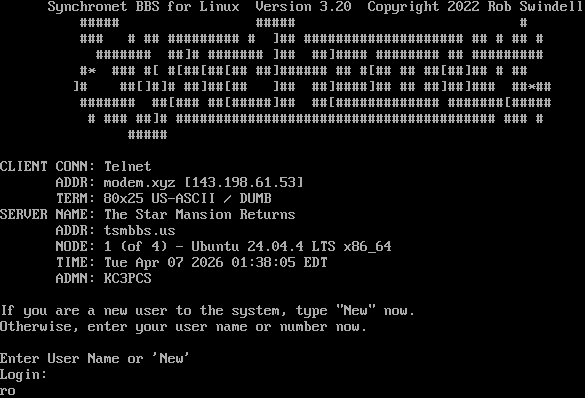The height and width of the screenshot is (398, 585).
Task: Click the Version 3.20 text
Action: click(x=303, y=6)
